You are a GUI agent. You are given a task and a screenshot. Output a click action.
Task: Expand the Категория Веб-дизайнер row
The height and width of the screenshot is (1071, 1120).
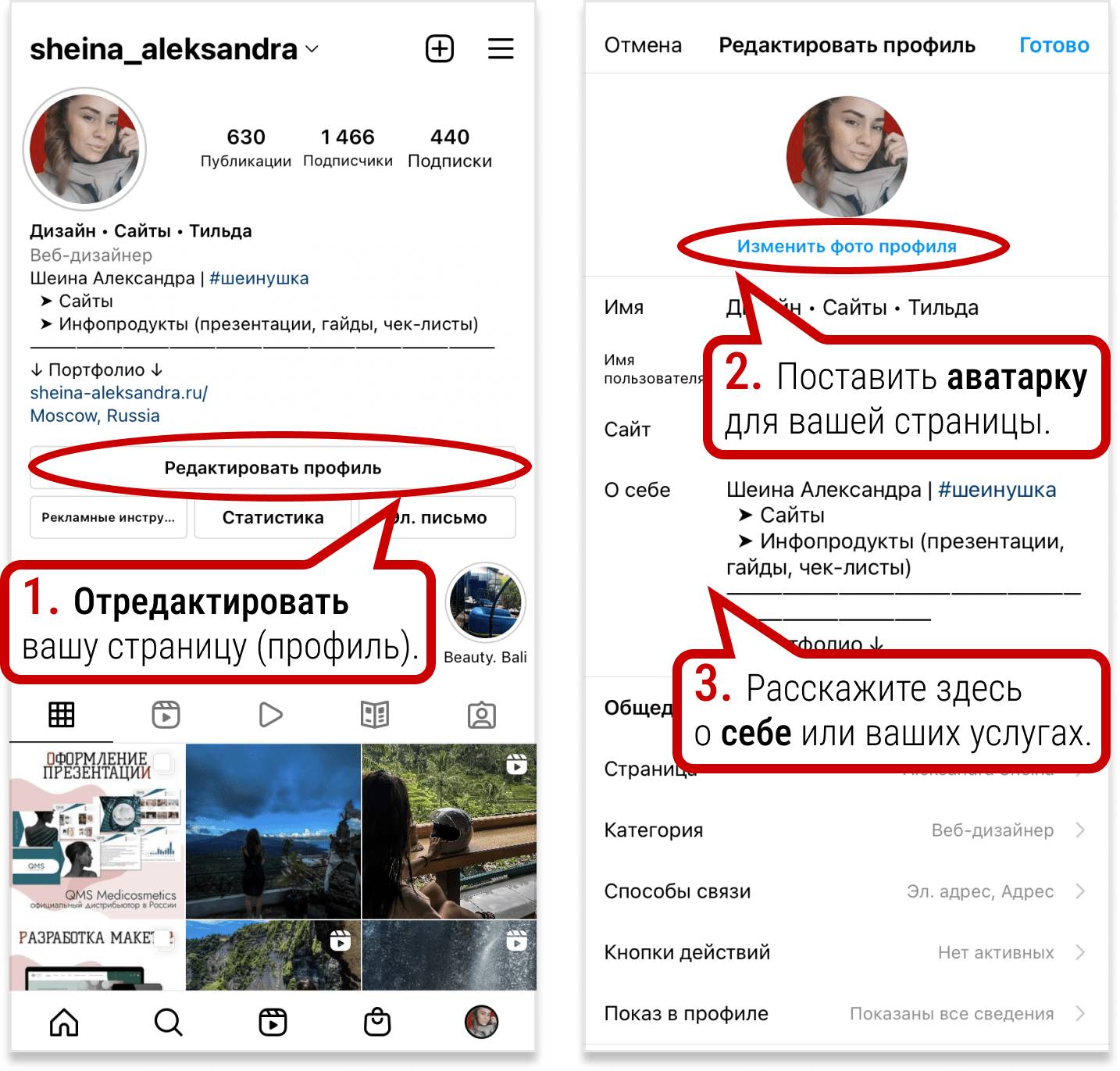click(x=847, y=830)
